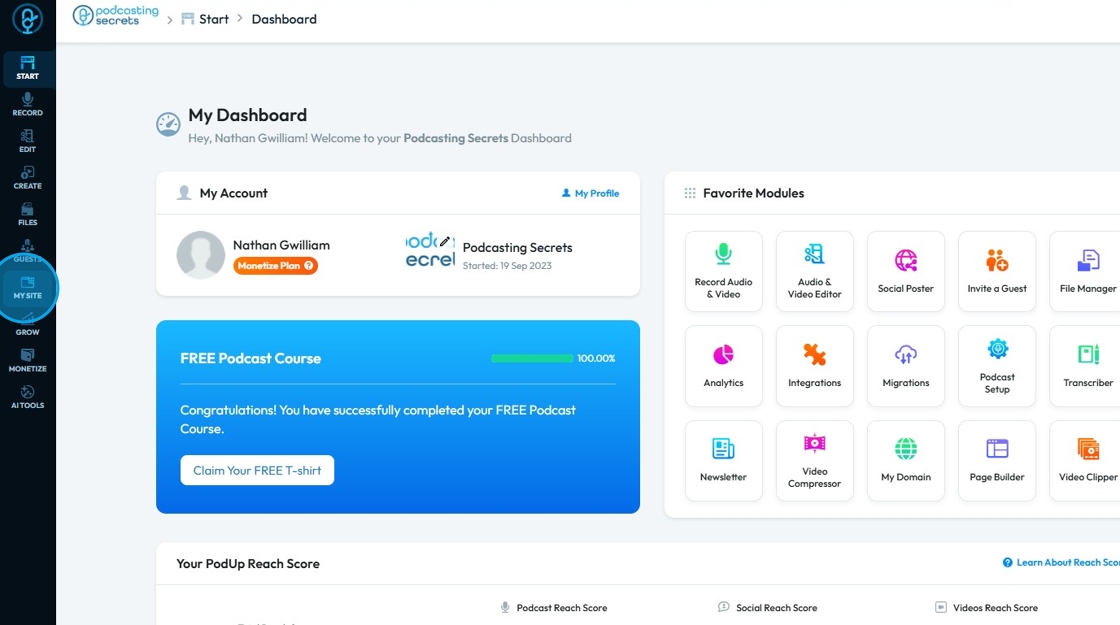Image resolution: width=1120 pixels, height=625 pixels.
Task: Click the microphone logo atop the sidebar
Action: coord(27,19)
